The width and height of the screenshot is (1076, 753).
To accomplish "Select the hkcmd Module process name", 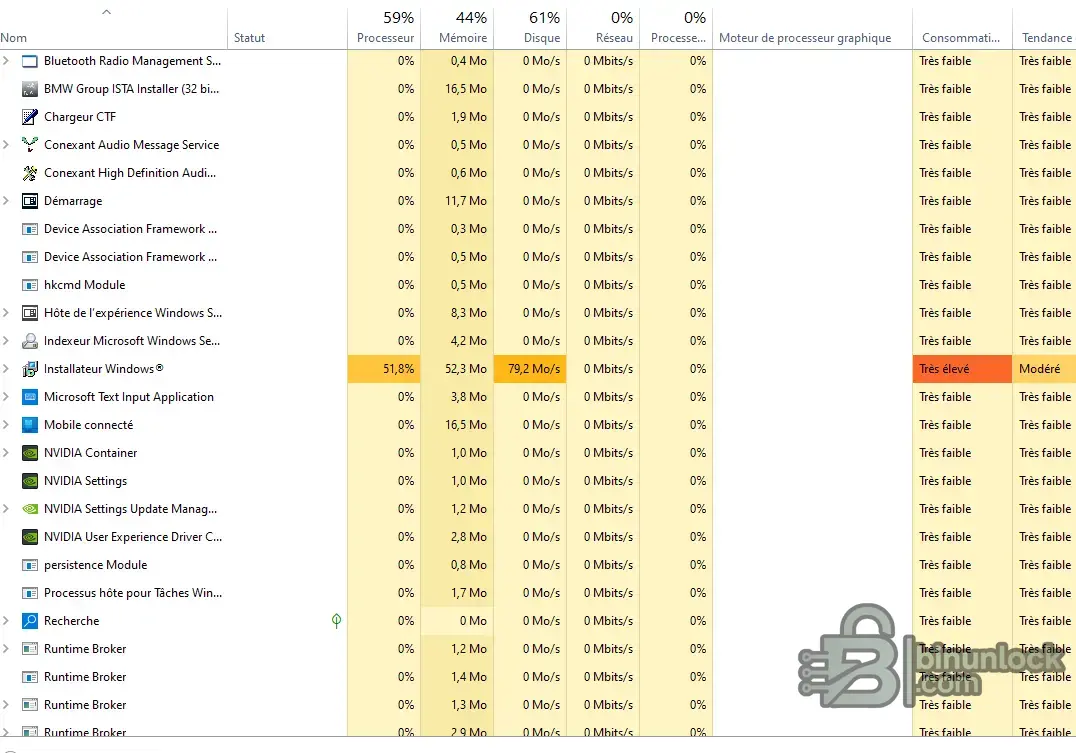I will pyautogui.click(x=84, y=285).
